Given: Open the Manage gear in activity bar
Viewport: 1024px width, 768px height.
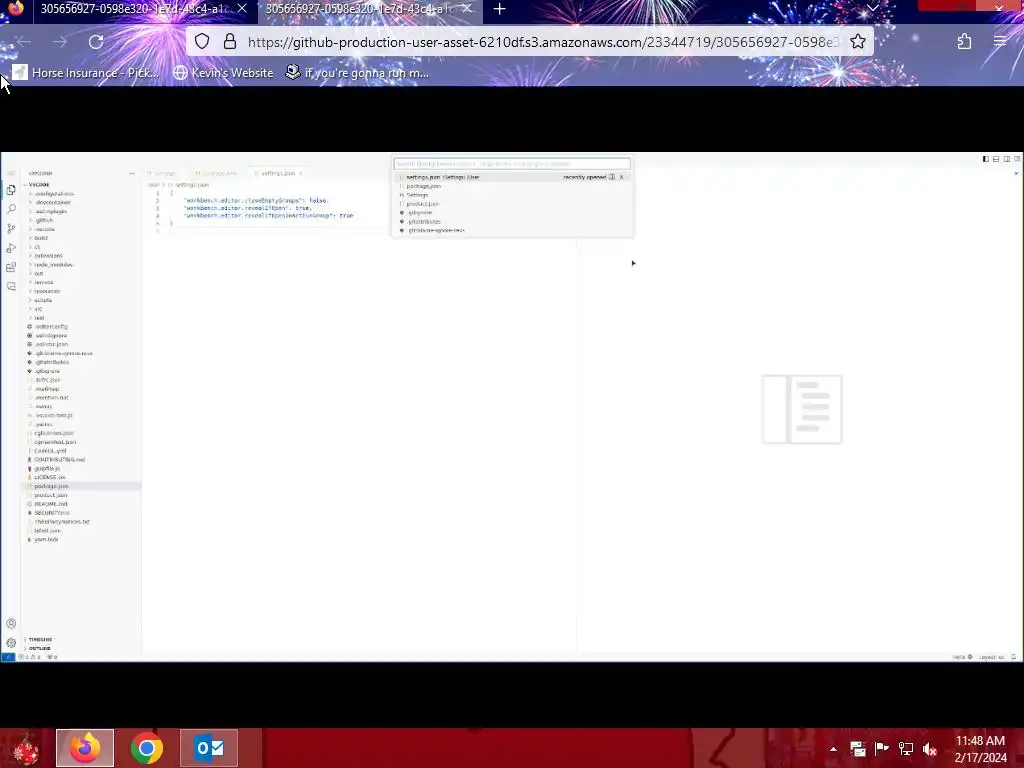Looking at the screenshot, I should tap(11, 643).
